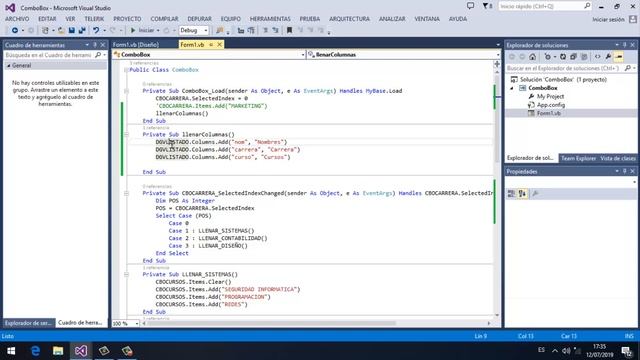Click the New Project toolbar icon
The image size is (640, 360).
coord(45,30)
